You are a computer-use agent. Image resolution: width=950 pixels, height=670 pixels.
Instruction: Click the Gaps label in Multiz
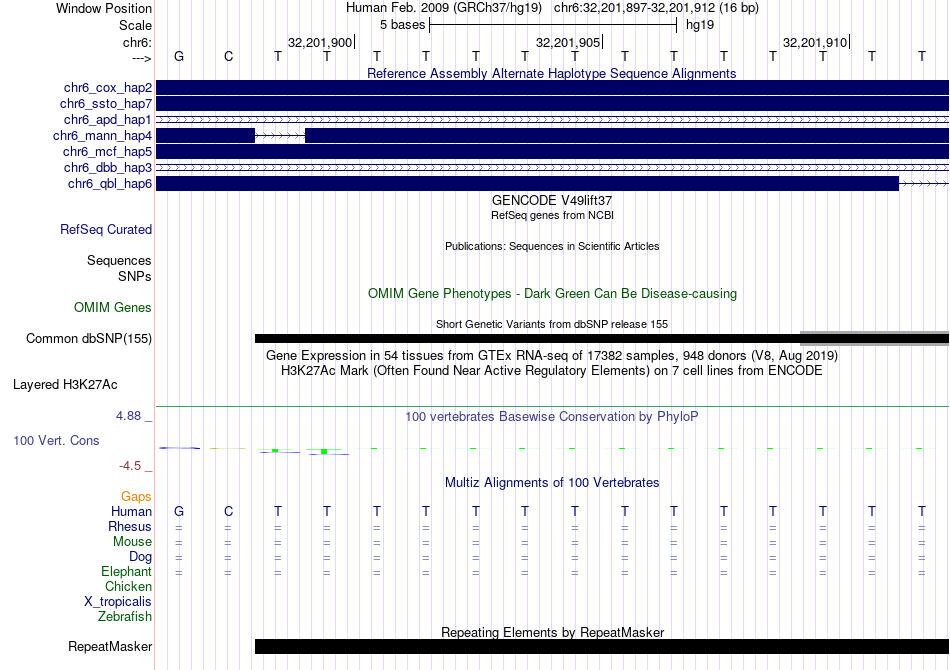click(x=136, y=497)
